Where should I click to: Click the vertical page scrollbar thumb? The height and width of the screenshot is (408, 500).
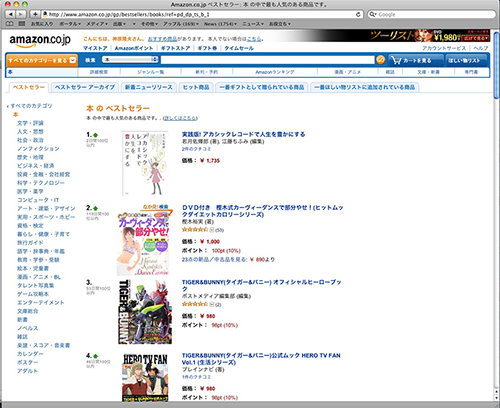click(x=496, y=65)
